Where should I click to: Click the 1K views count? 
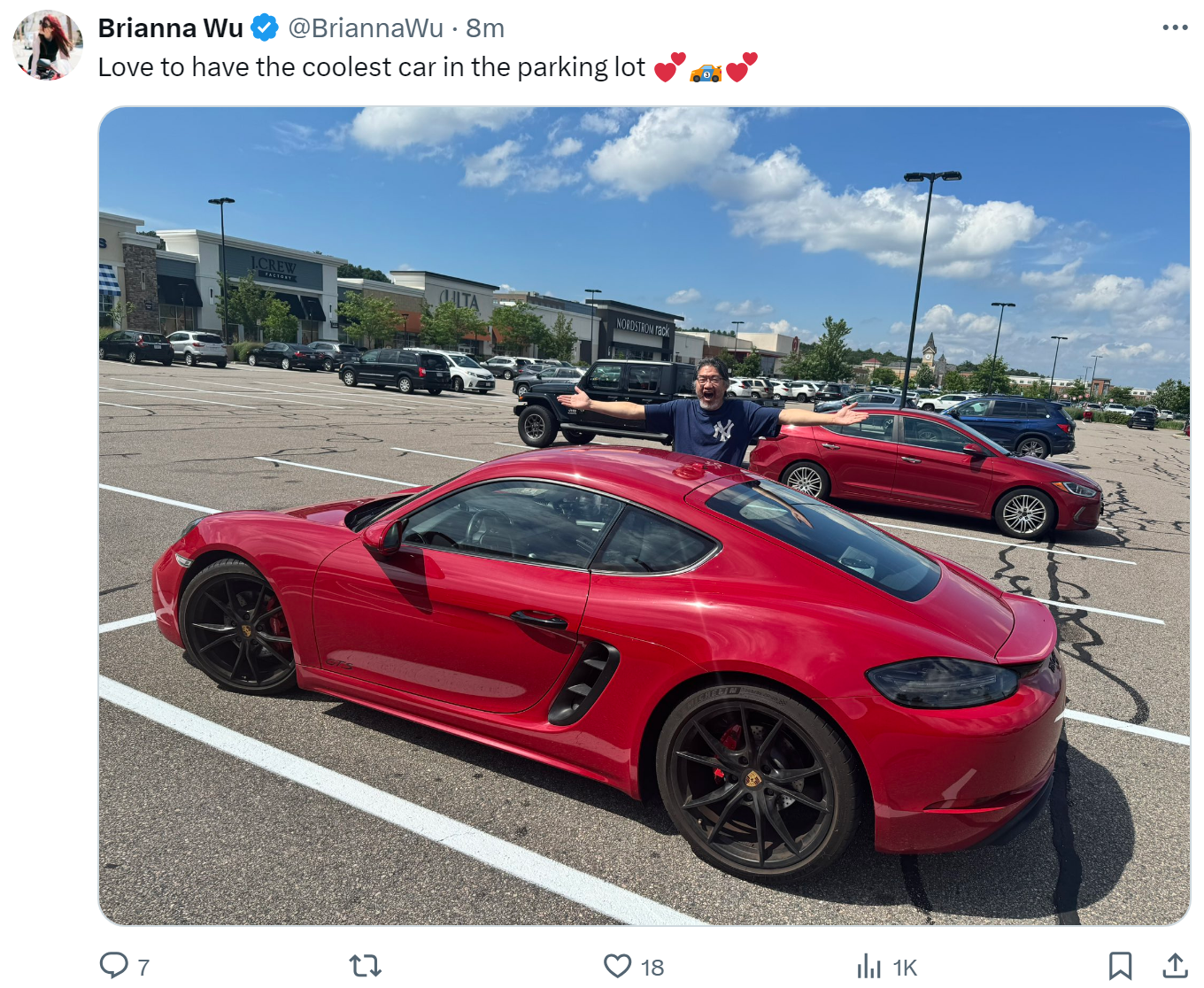(905, 968)
